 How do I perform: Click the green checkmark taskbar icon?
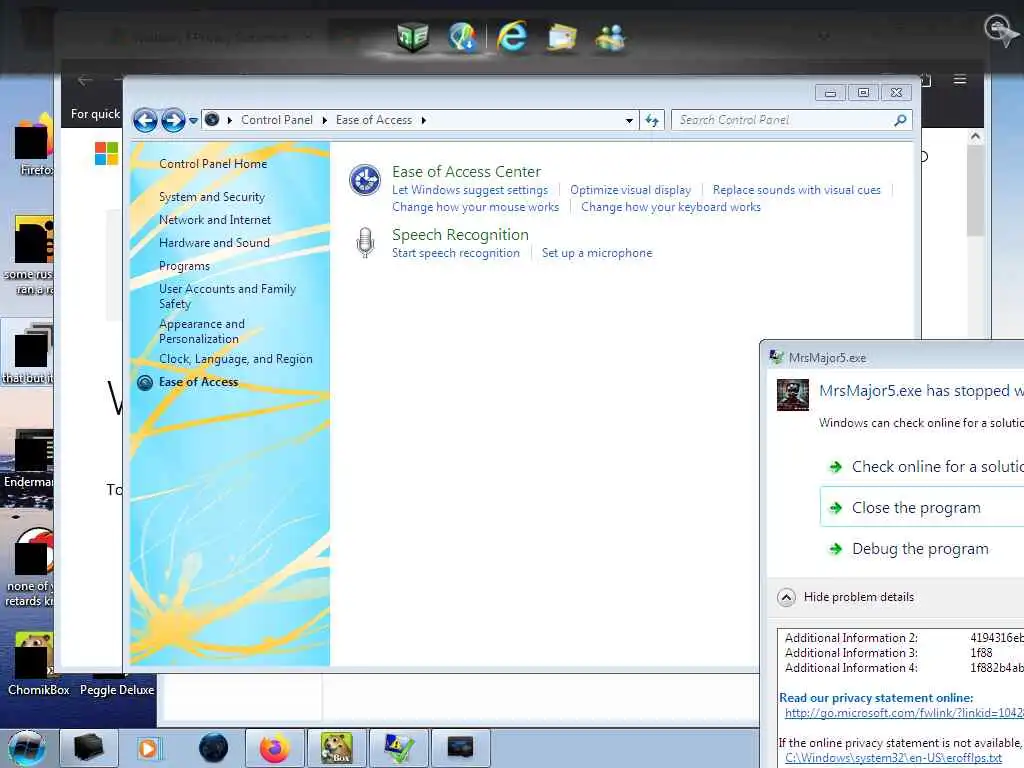[398, 748]
